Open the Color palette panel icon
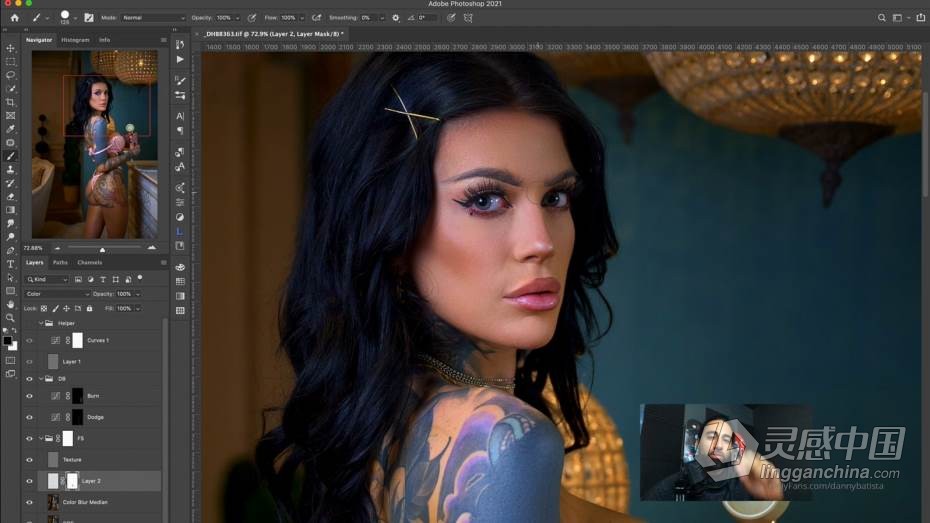 [x=180, y=267]
